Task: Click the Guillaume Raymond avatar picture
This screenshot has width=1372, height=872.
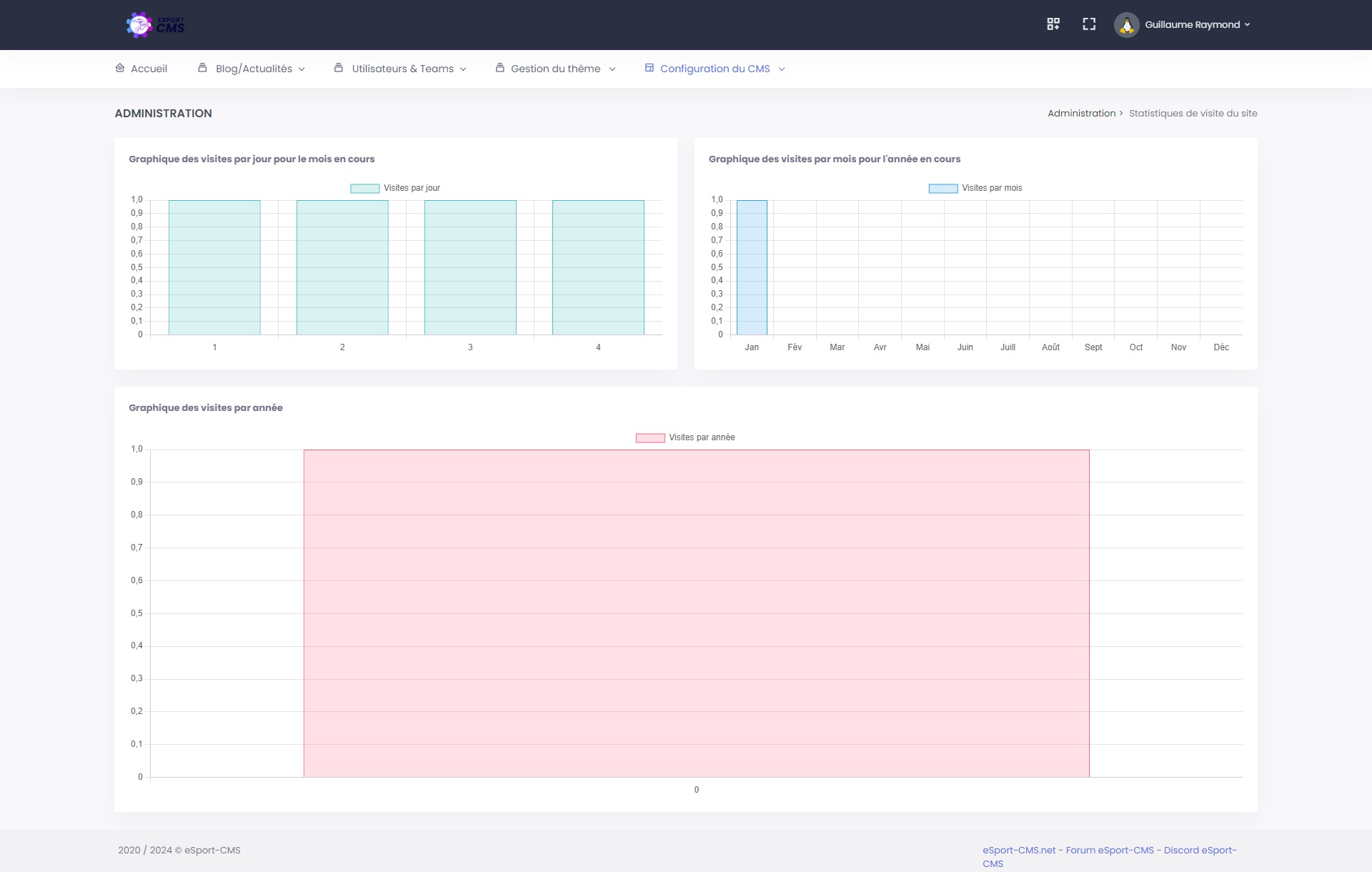Action: pos(1127,25)
